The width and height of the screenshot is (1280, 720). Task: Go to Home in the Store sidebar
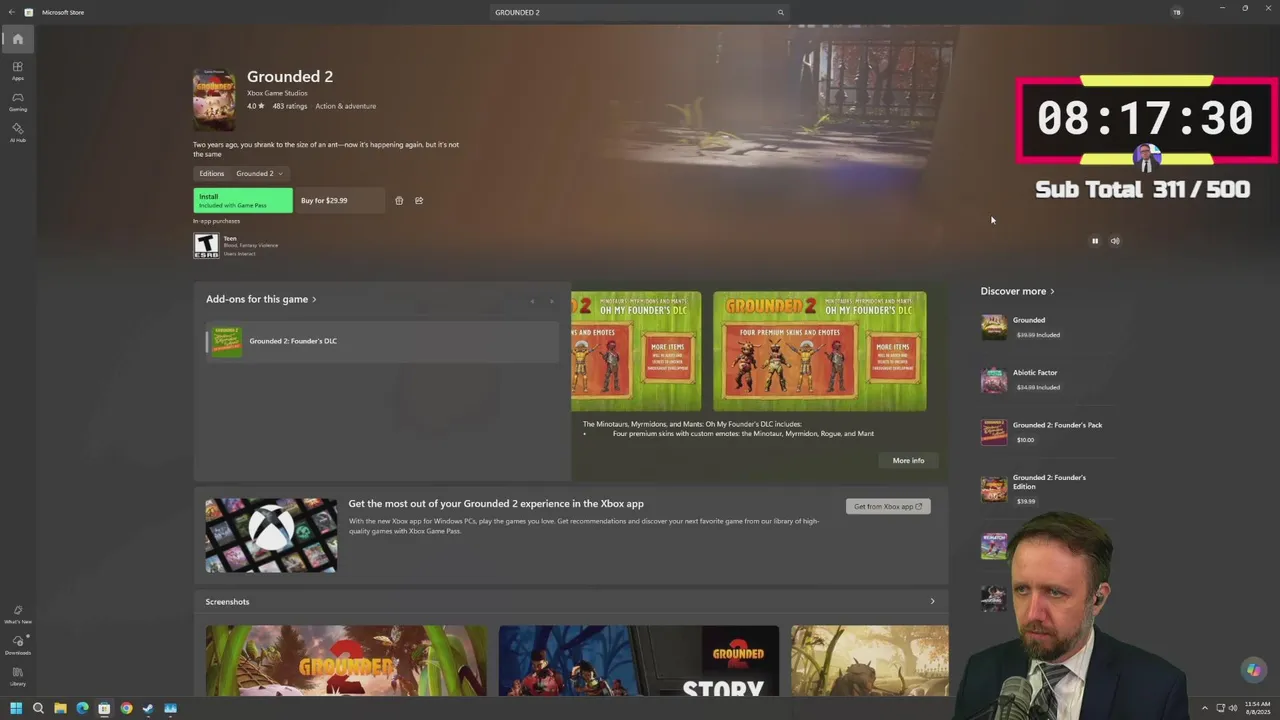tap(17, 39)
